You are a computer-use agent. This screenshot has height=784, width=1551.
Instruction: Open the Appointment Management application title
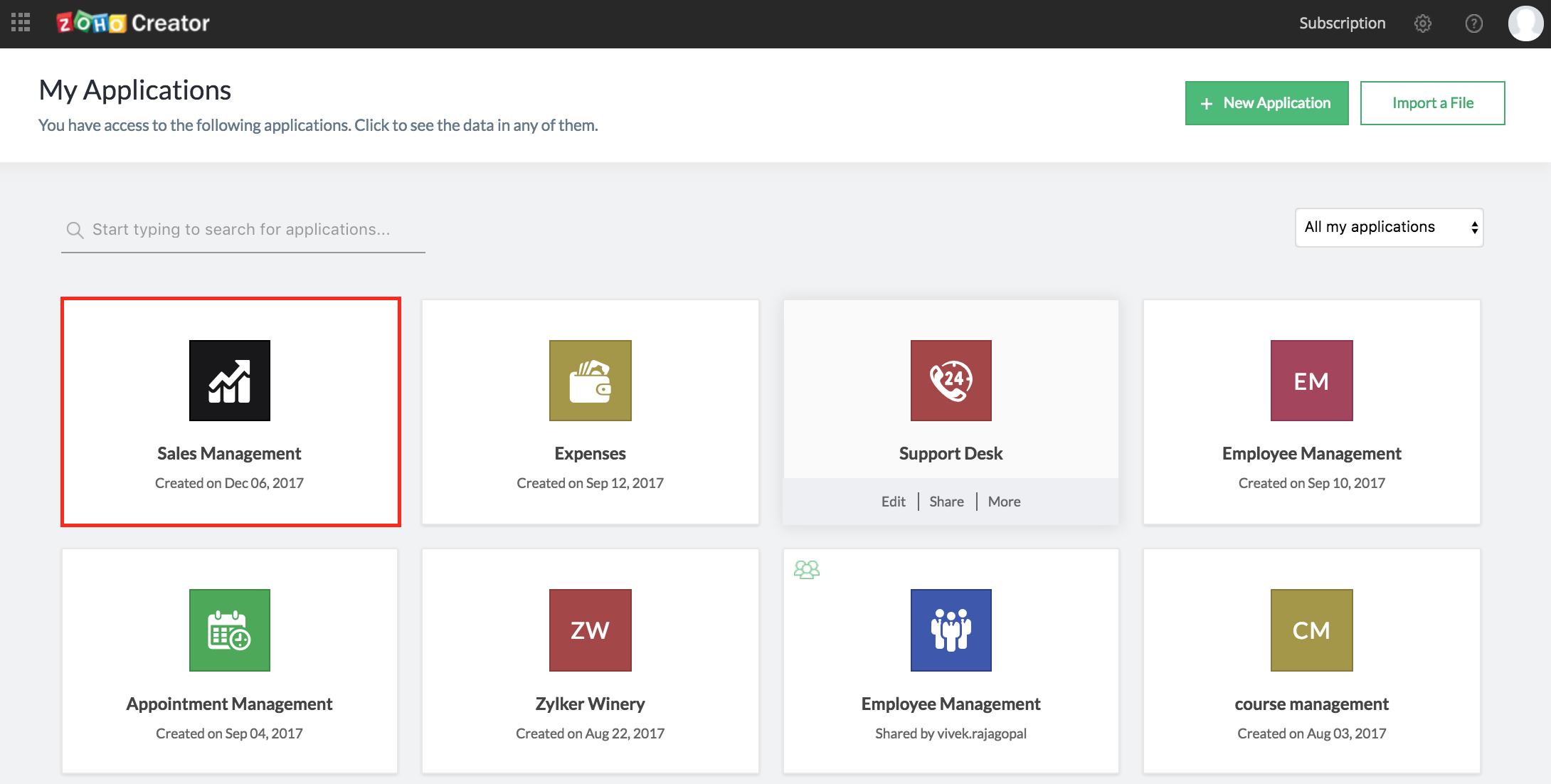click(230, 704)
